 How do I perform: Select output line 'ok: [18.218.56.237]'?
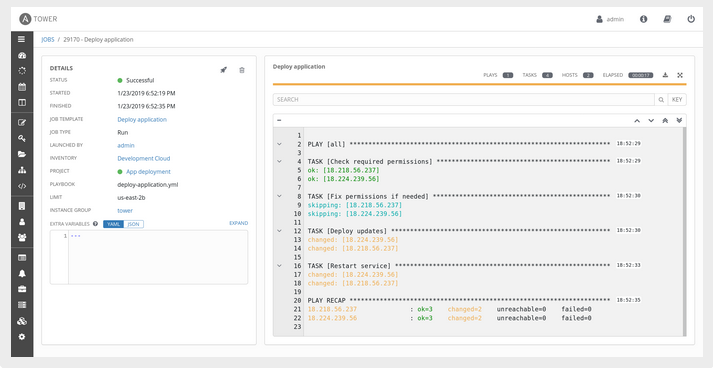point(343,170)
